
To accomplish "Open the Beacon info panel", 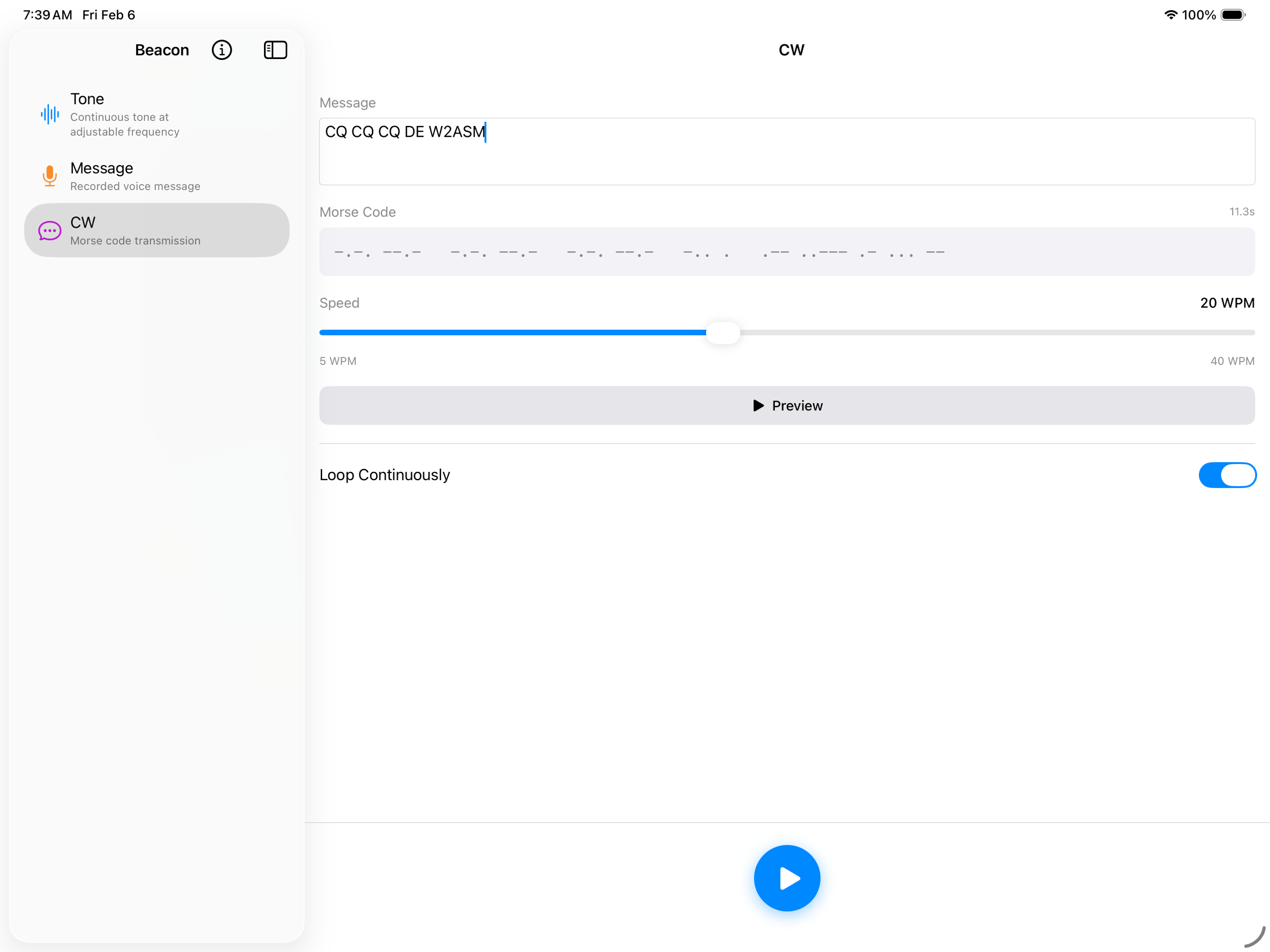I will point(222,50).
